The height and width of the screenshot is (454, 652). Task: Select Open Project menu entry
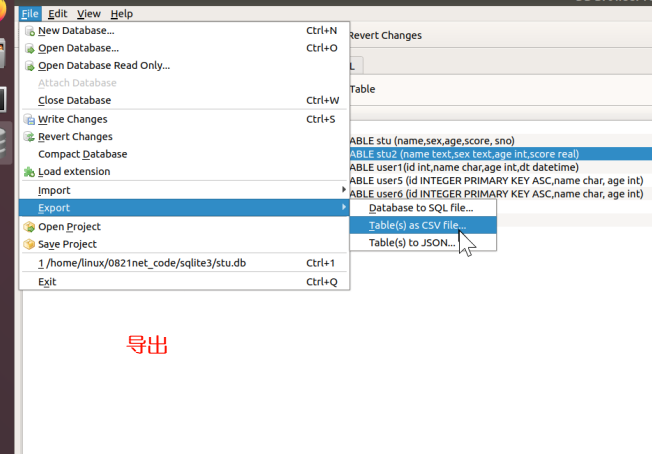tap(184, 227)
